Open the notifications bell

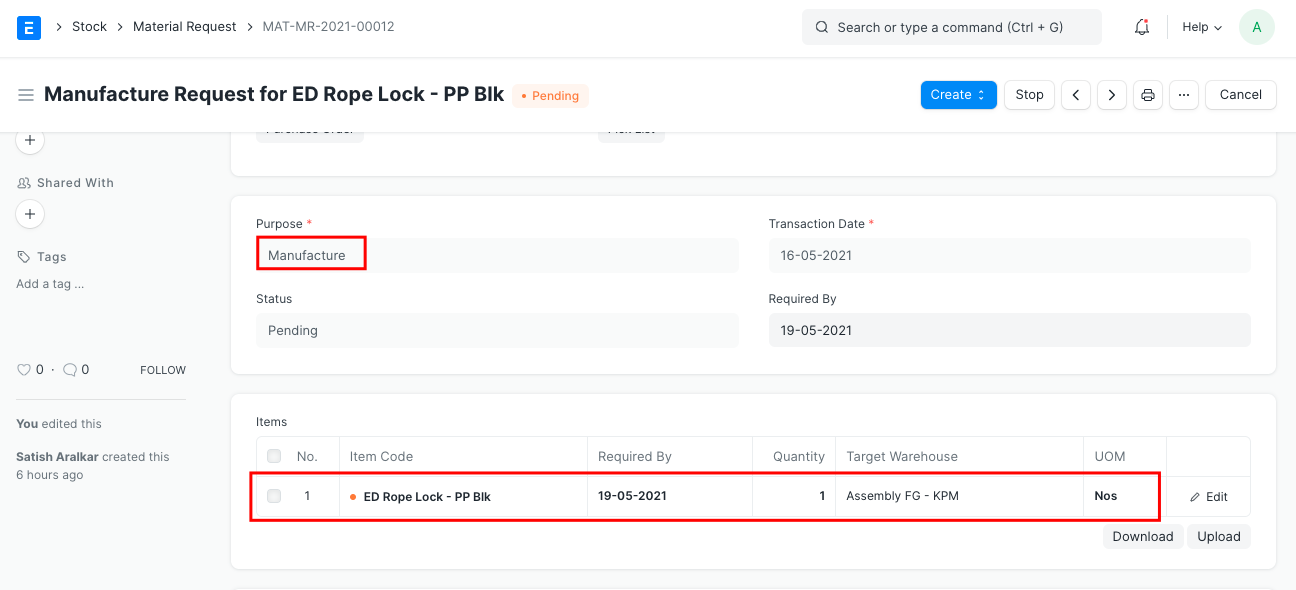point(1142,27)
